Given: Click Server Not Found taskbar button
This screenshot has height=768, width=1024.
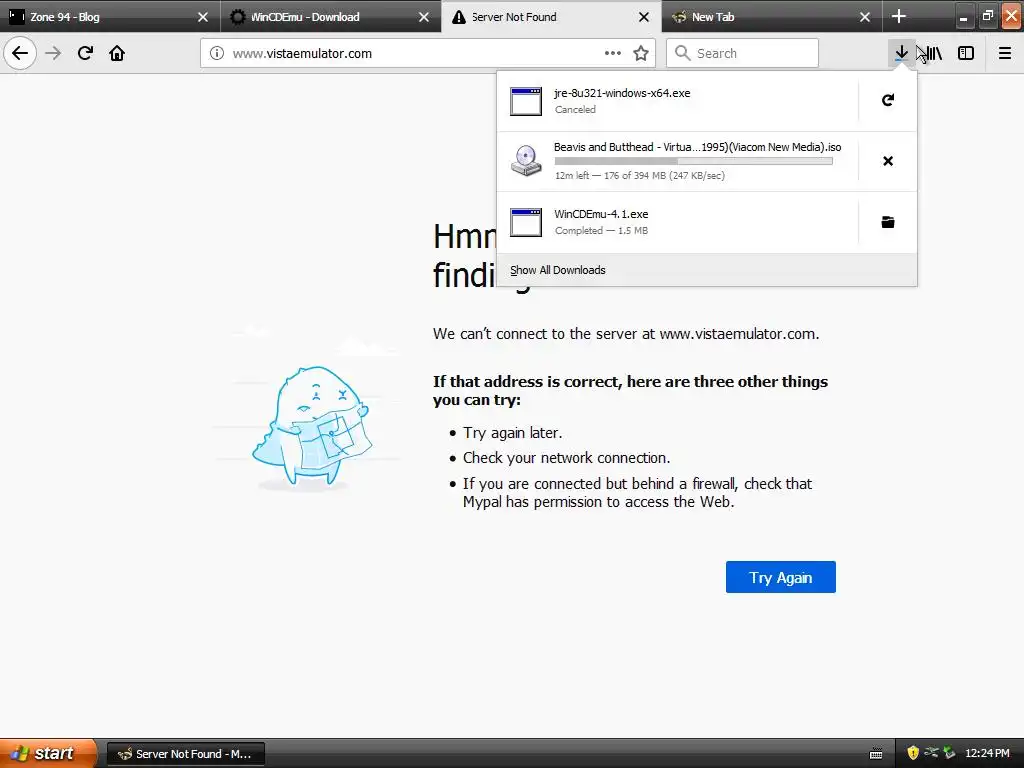Looking at the screenshot, I should tap(185, 754).
